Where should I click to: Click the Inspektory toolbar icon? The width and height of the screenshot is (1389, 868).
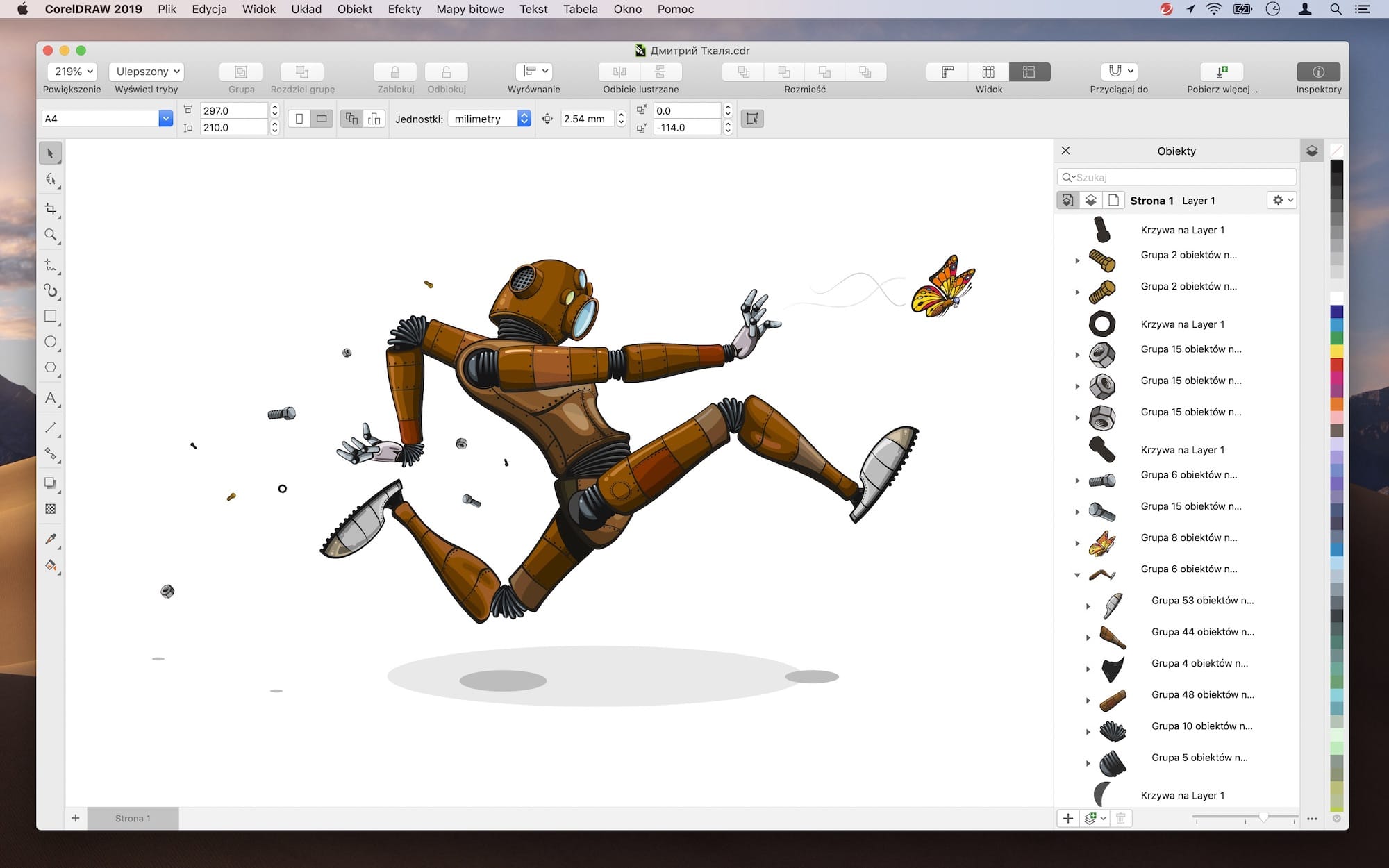pos(1318,72)
